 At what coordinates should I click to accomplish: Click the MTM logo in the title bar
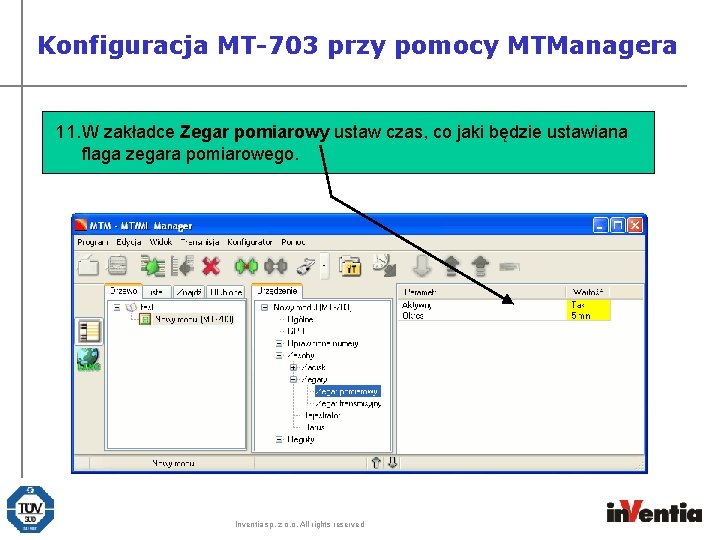click(81, 225)
